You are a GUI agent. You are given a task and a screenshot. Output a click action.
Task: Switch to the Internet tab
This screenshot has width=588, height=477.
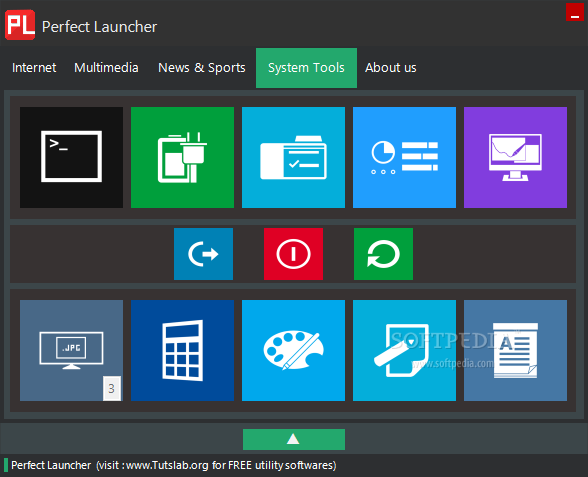[x=34, y=68]
